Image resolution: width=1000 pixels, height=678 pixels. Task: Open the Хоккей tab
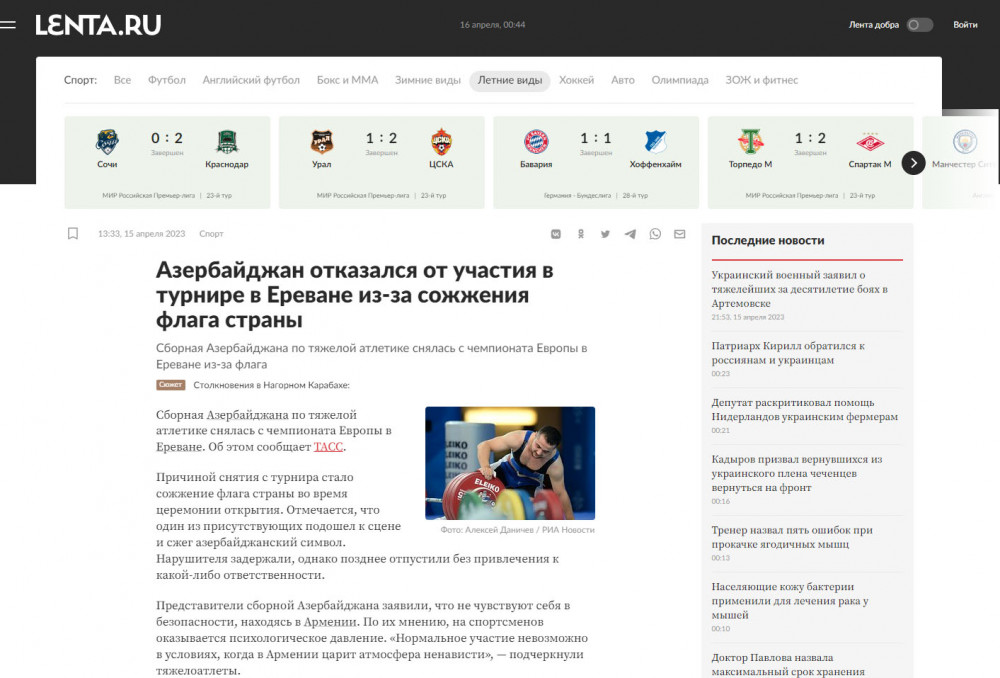[x=577, y=80]
